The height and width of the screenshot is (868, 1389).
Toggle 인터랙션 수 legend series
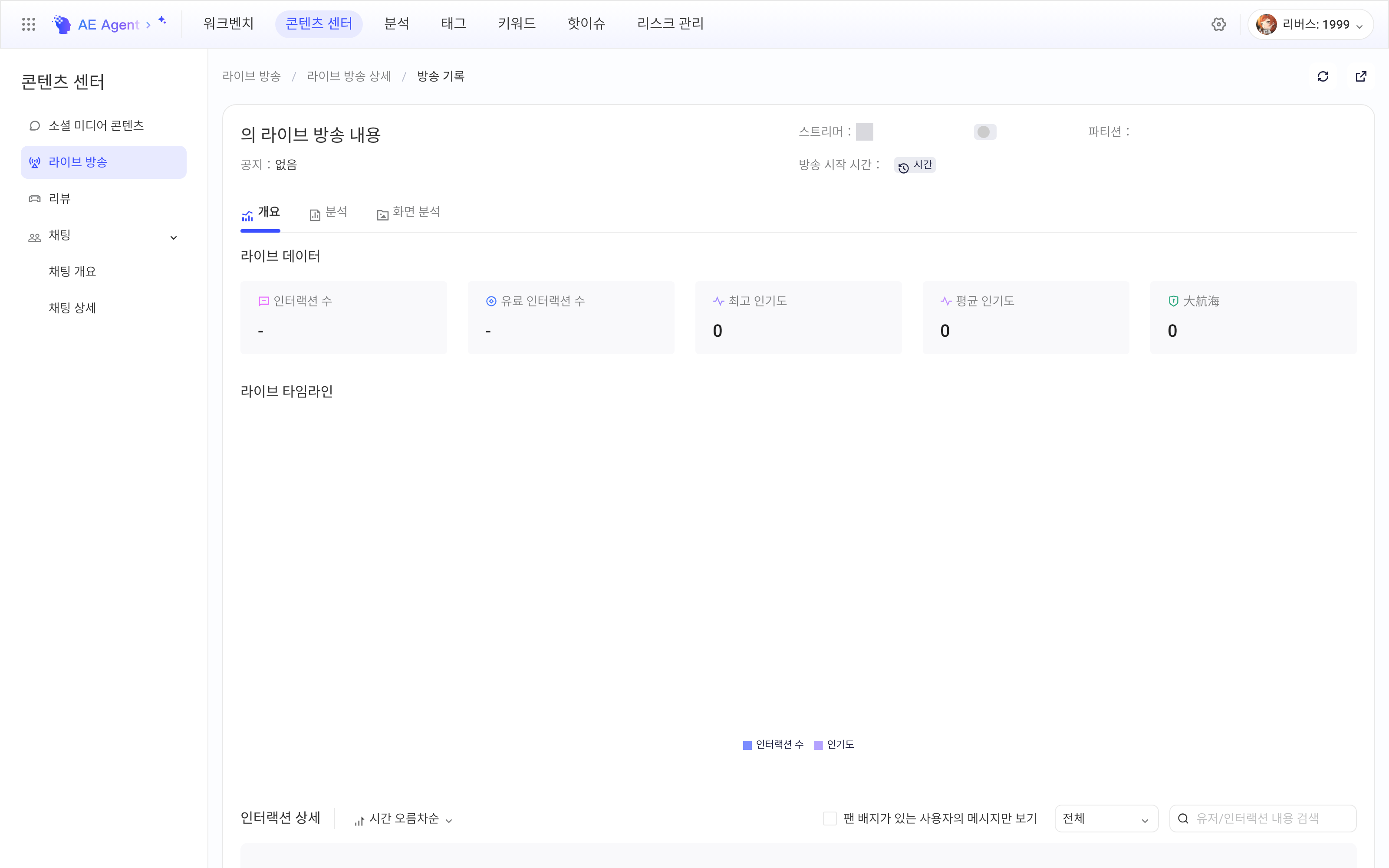(773, 745)
